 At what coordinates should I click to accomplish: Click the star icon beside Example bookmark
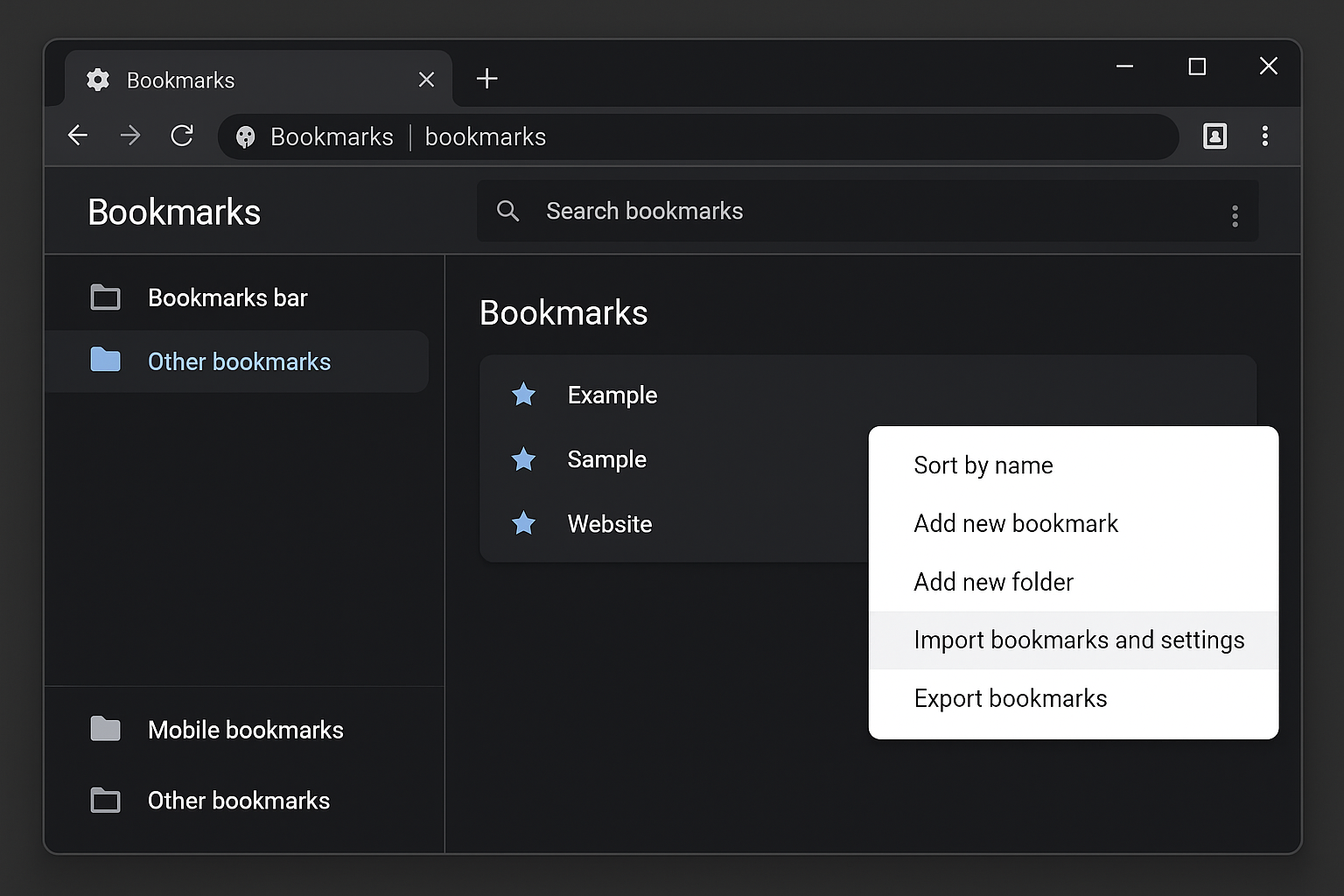click(523, 395)
